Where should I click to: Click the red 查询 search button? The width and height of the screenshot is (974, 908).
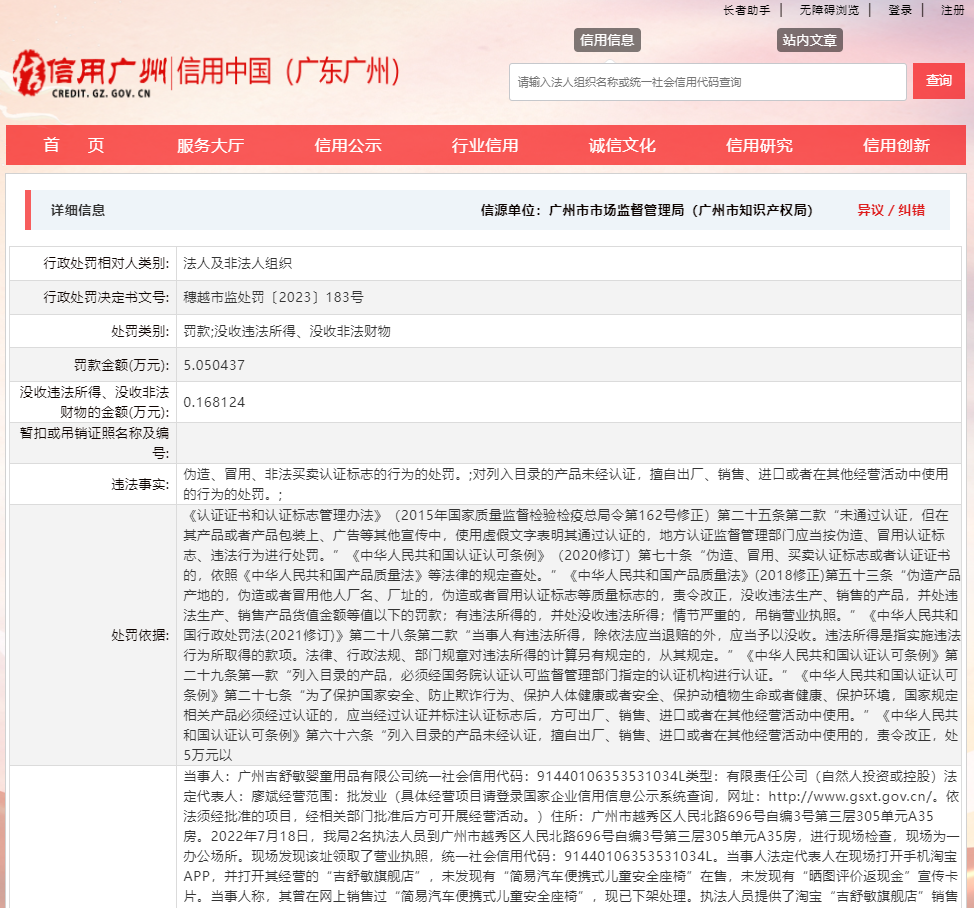938,81
